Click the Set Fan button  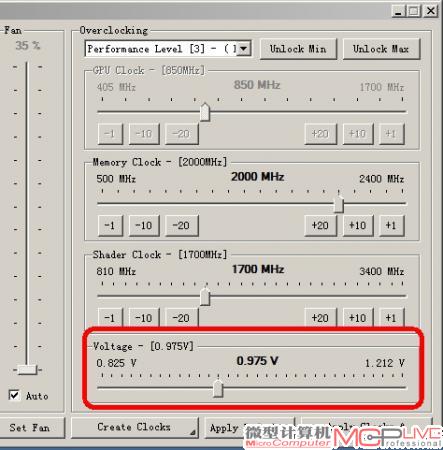pyautogui.click(x=30, y=428)
